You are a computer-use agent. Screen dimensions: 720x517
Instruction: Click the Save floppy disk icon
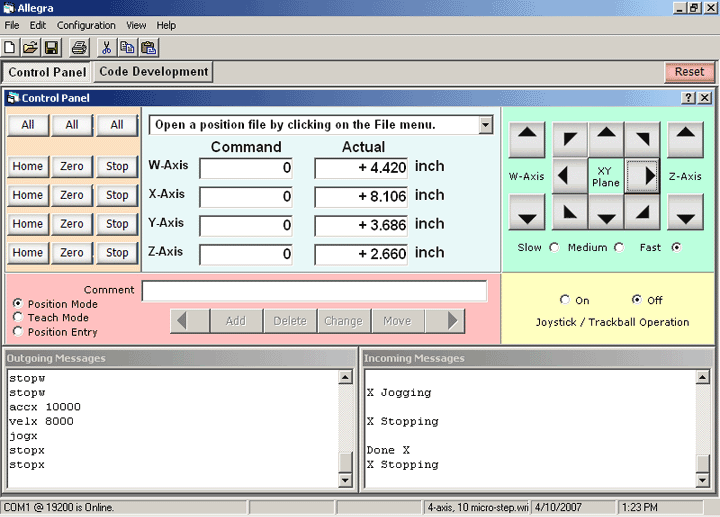click(x=51, y=48)
